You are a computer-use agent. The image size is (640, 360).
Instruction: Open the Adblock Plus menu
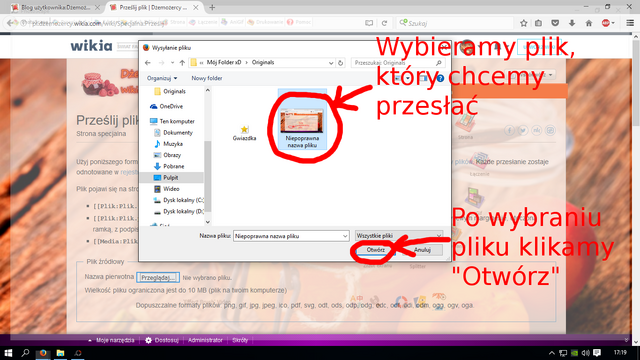click(608, 23)
